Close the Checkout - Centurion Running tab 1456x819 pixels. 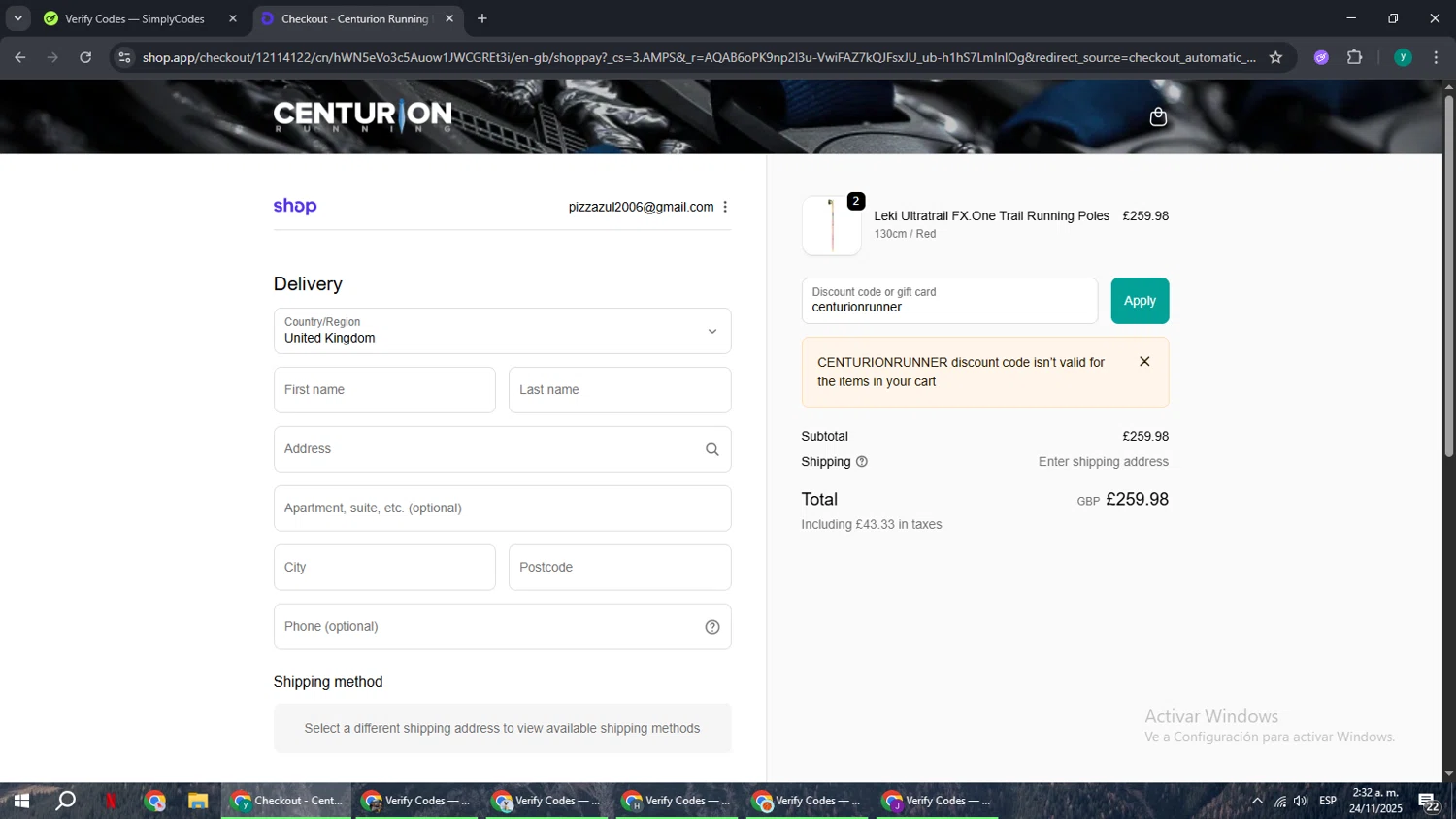pos(449,18)
